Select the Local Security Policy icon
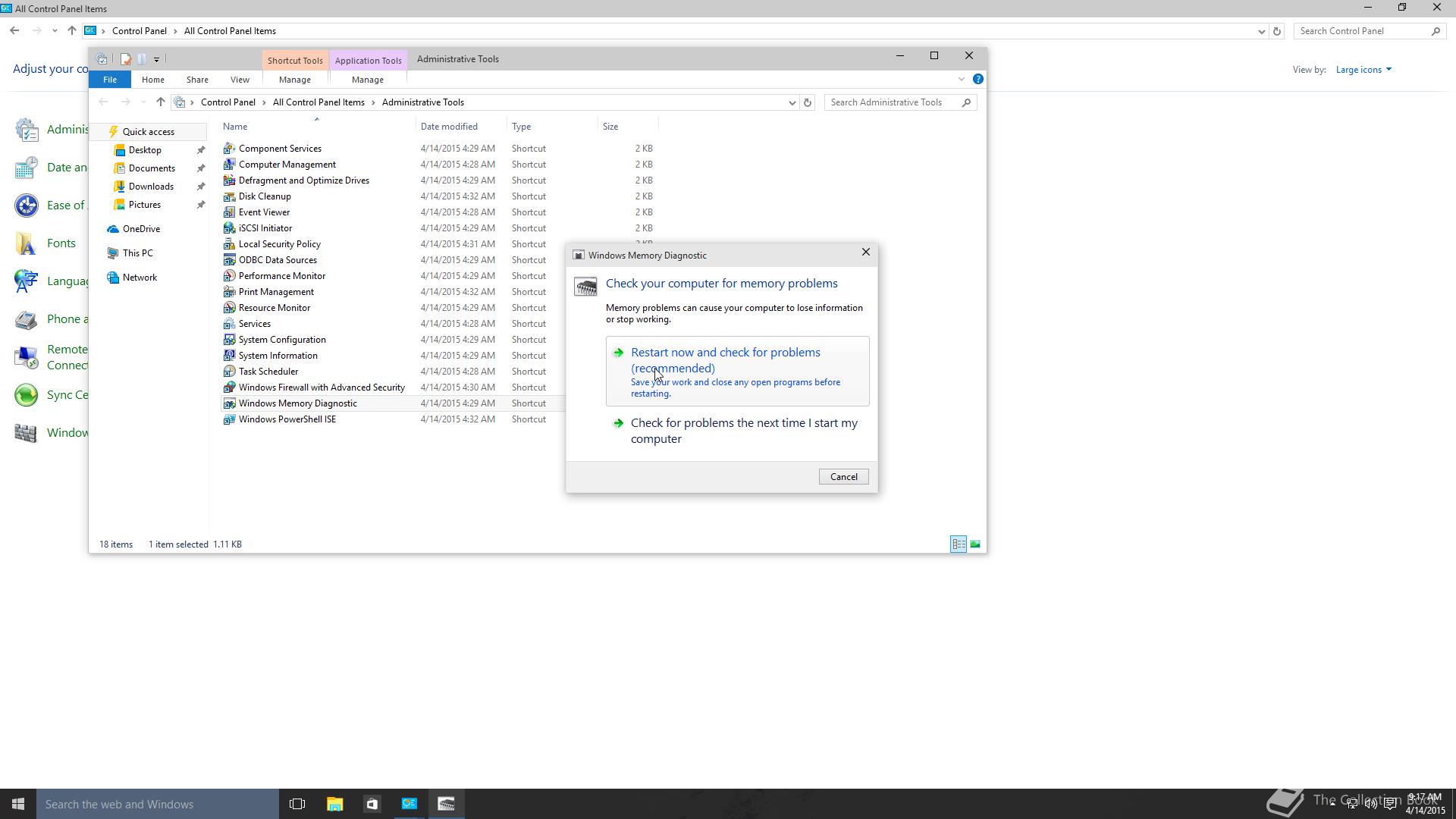Screen dimensions: 1456x819 click(x=229, y=244)
